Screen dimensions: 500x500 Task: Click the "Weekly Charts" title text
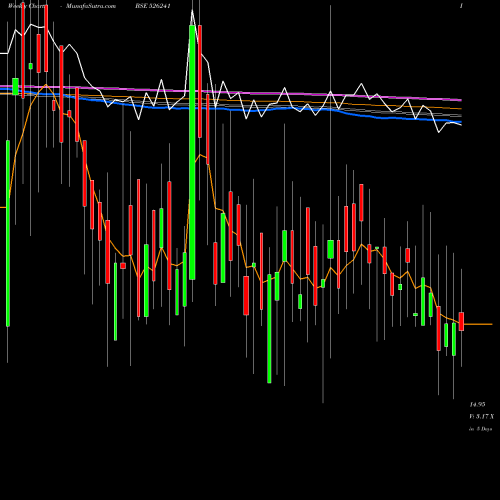pos(29,6)
